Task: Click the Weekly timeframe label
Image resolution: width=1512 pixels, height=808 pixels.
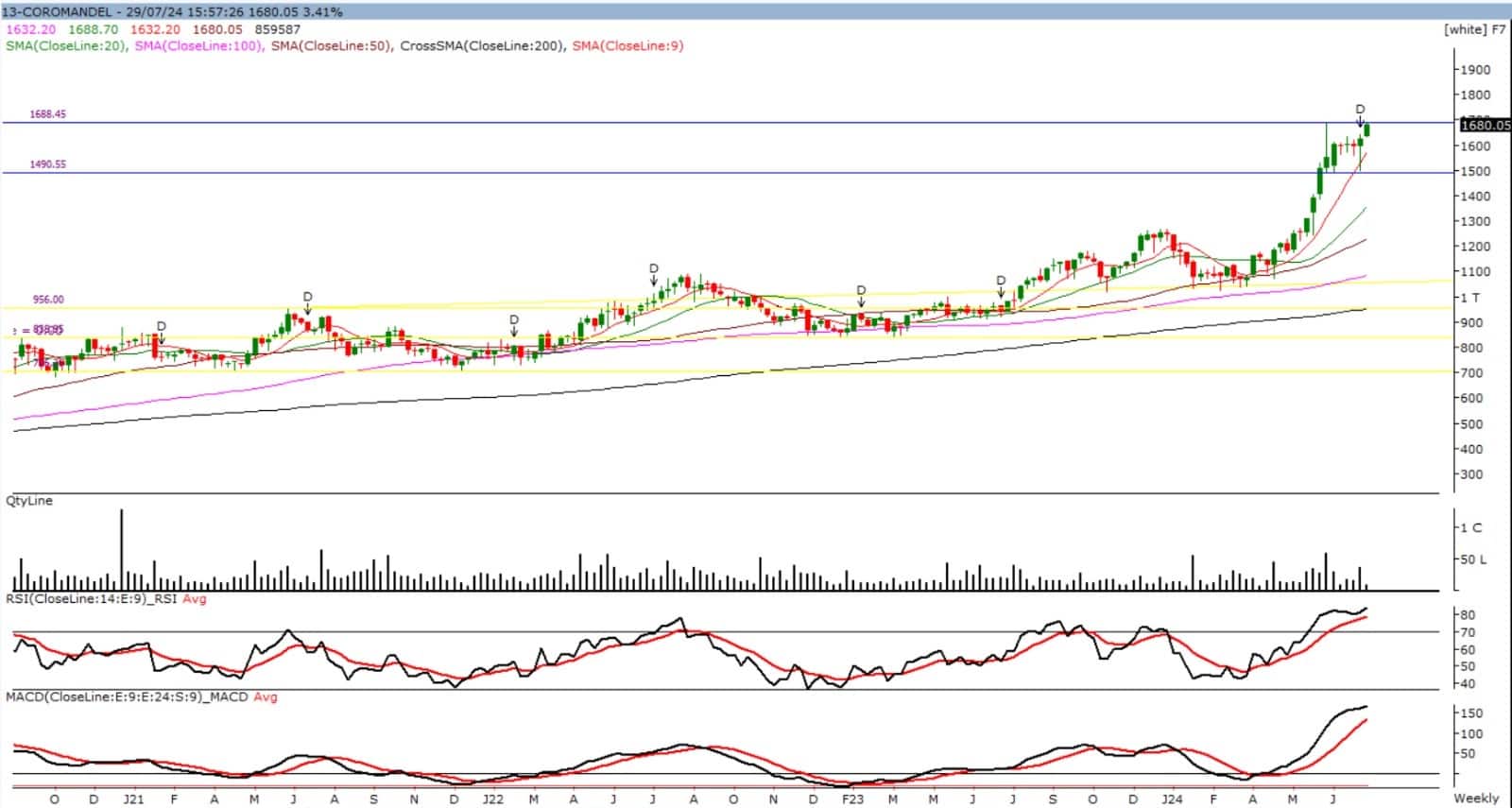Action: pos(1476,799)
